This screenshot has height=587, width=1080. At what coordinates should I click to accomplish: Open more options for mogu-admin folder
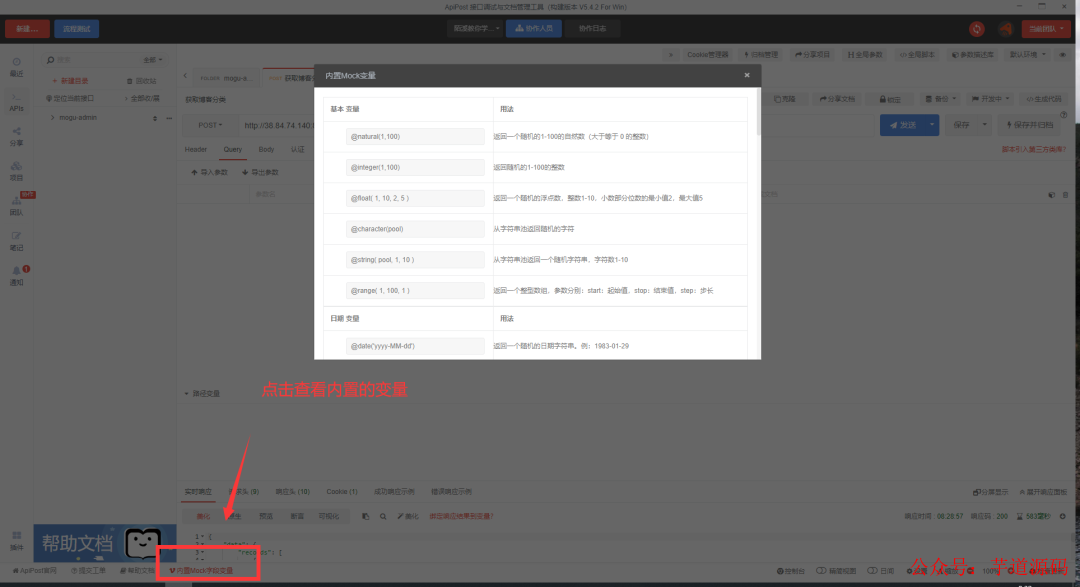169,118
